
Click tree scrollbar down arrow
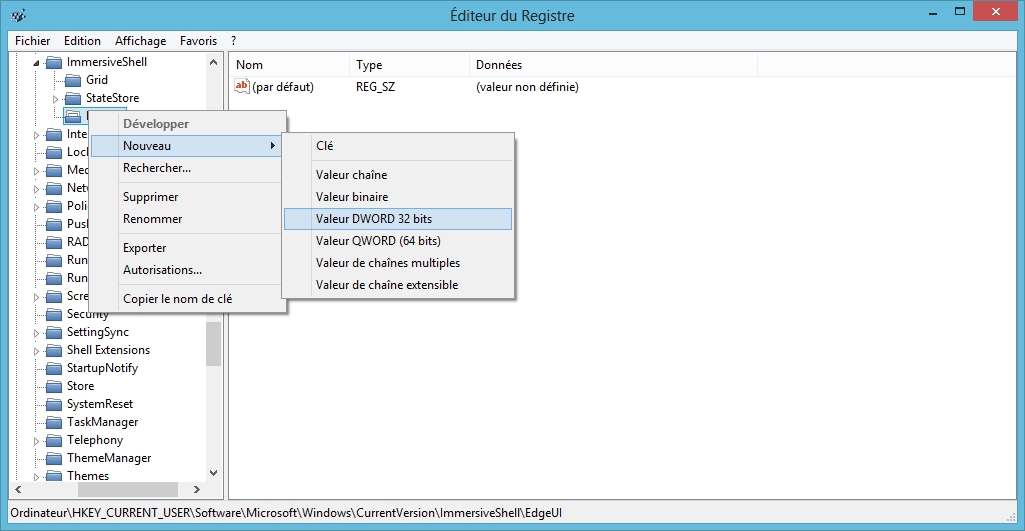coord(213,473)
